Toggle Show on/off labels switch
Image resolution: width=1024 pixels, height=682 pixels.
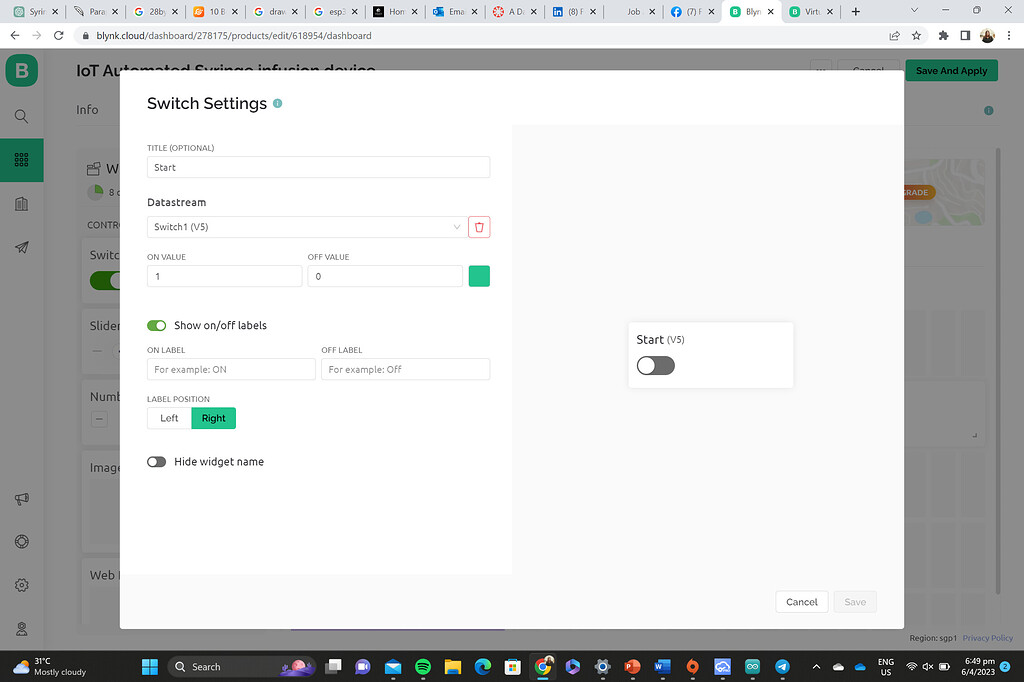point(157,325)
